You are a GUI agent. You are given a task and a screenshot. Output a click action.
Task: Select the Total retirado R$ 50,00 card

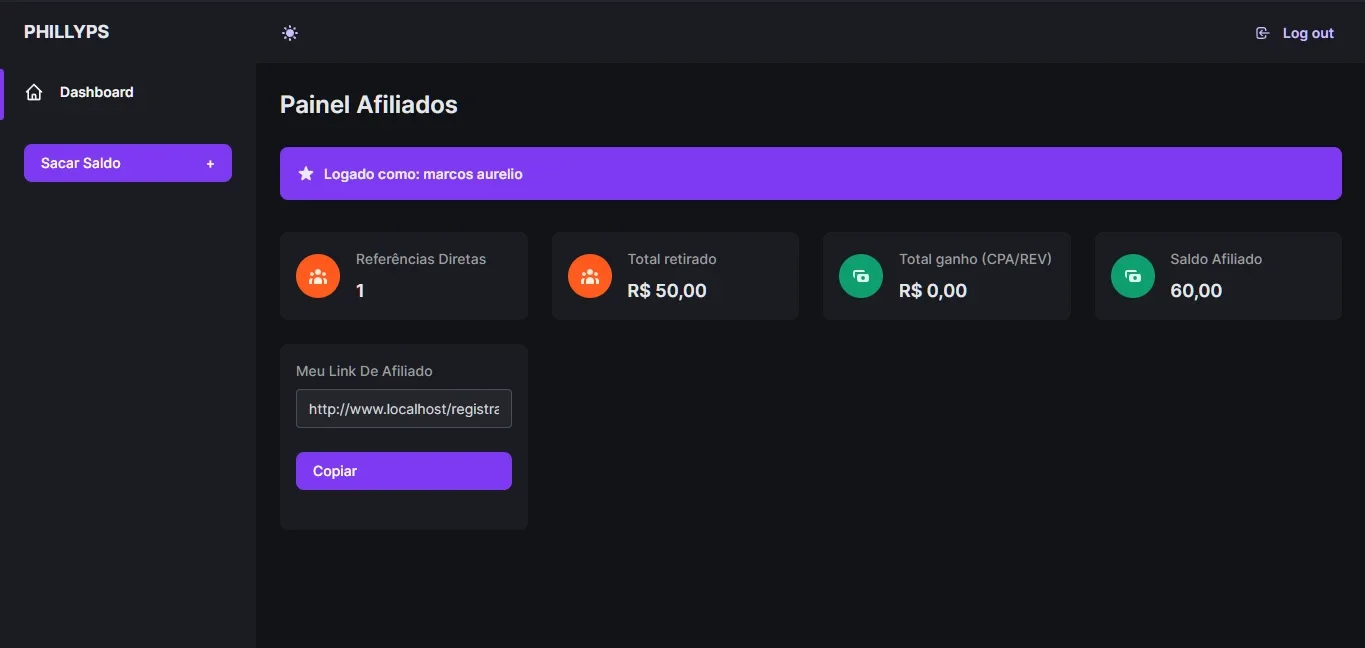point(675,276)
